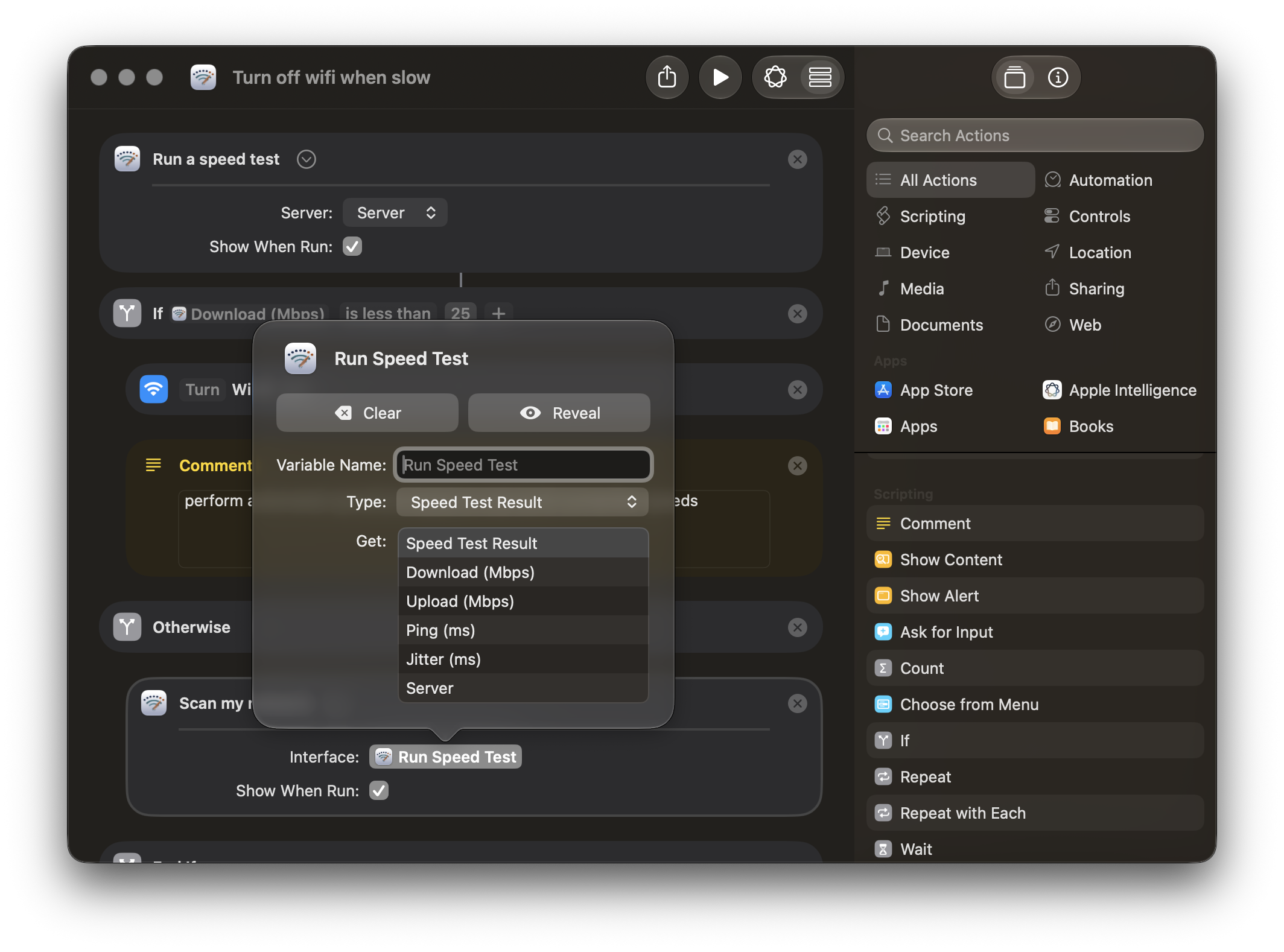Click the Reveal button in popover

pos(559,413)
